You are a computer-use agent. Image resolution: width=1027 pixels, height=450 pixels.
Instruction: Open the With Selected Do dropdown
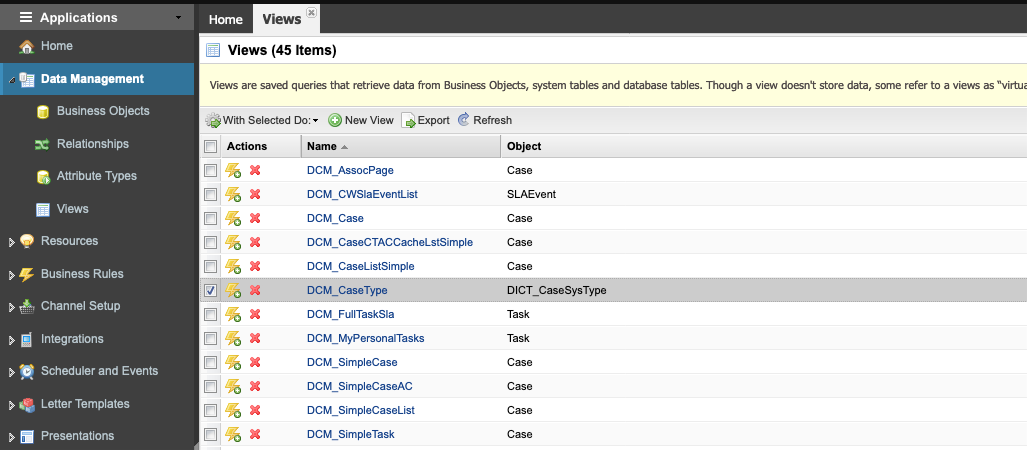pyautogui.click(x=262, y=121)
